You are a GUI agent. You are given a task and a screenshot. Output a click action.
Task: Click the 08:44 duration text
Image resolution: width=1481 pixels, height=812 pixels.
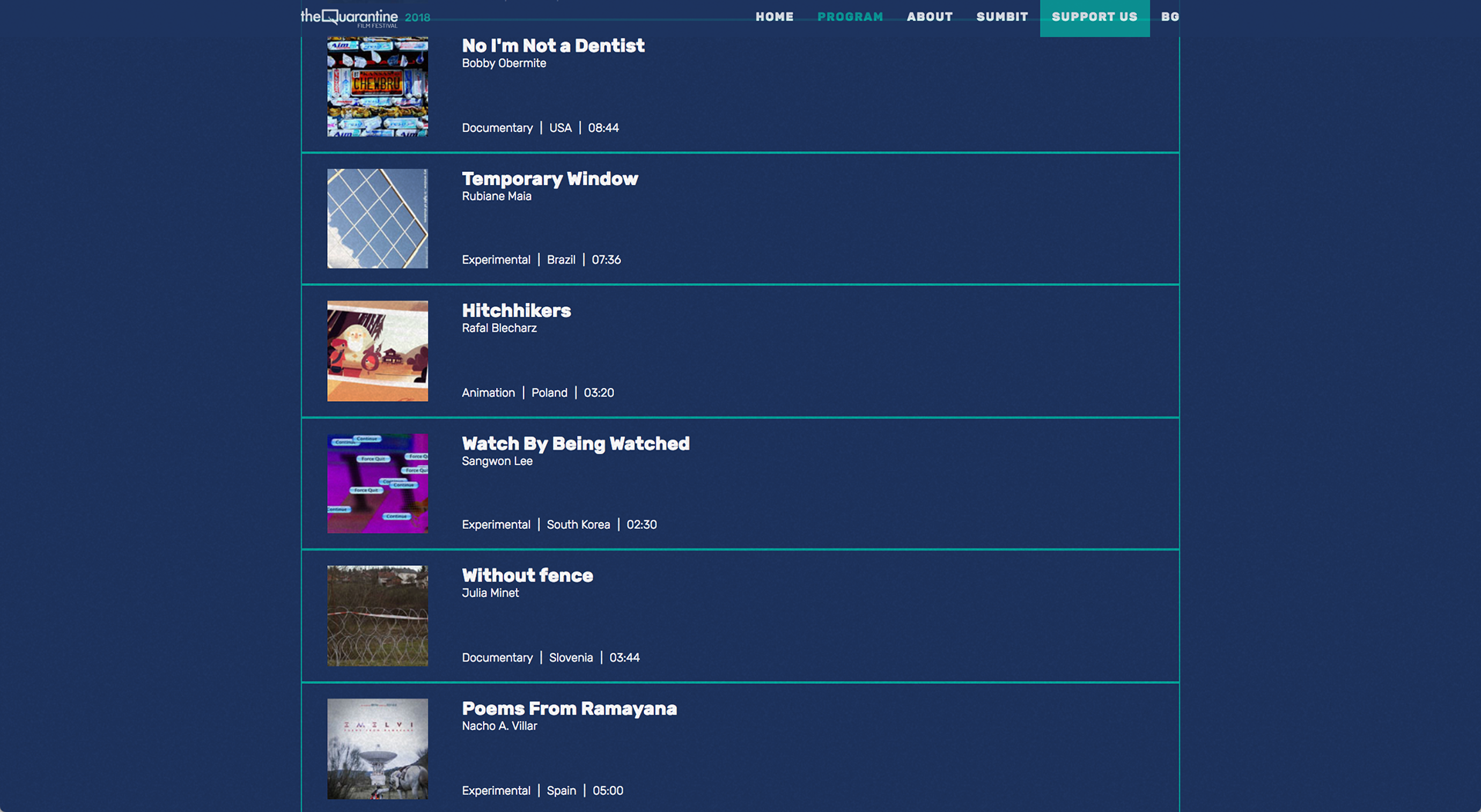click(603, 128)
